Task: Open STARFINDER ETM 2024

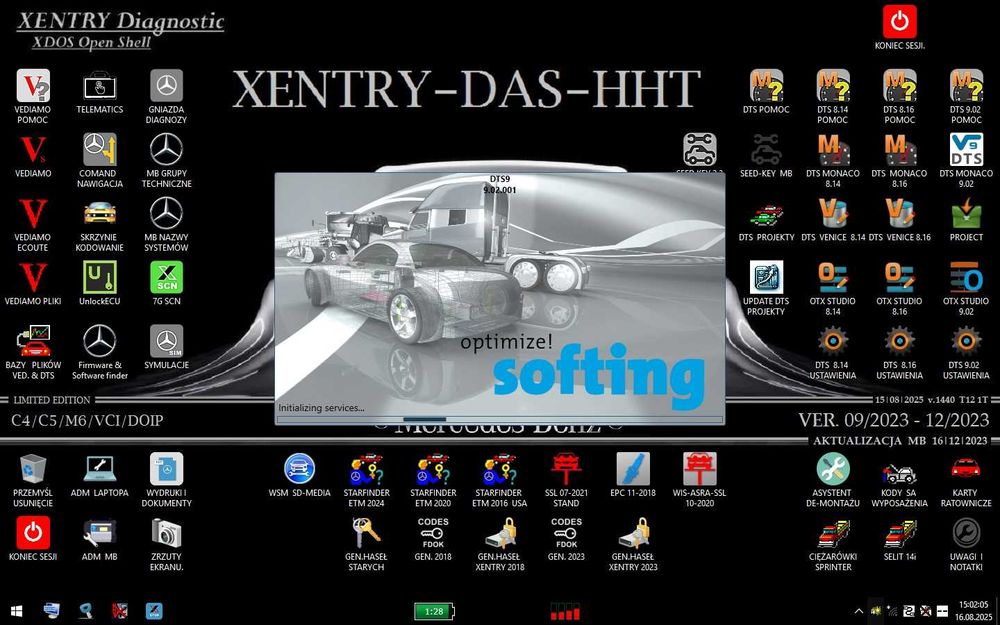Action: pos(366,469)
